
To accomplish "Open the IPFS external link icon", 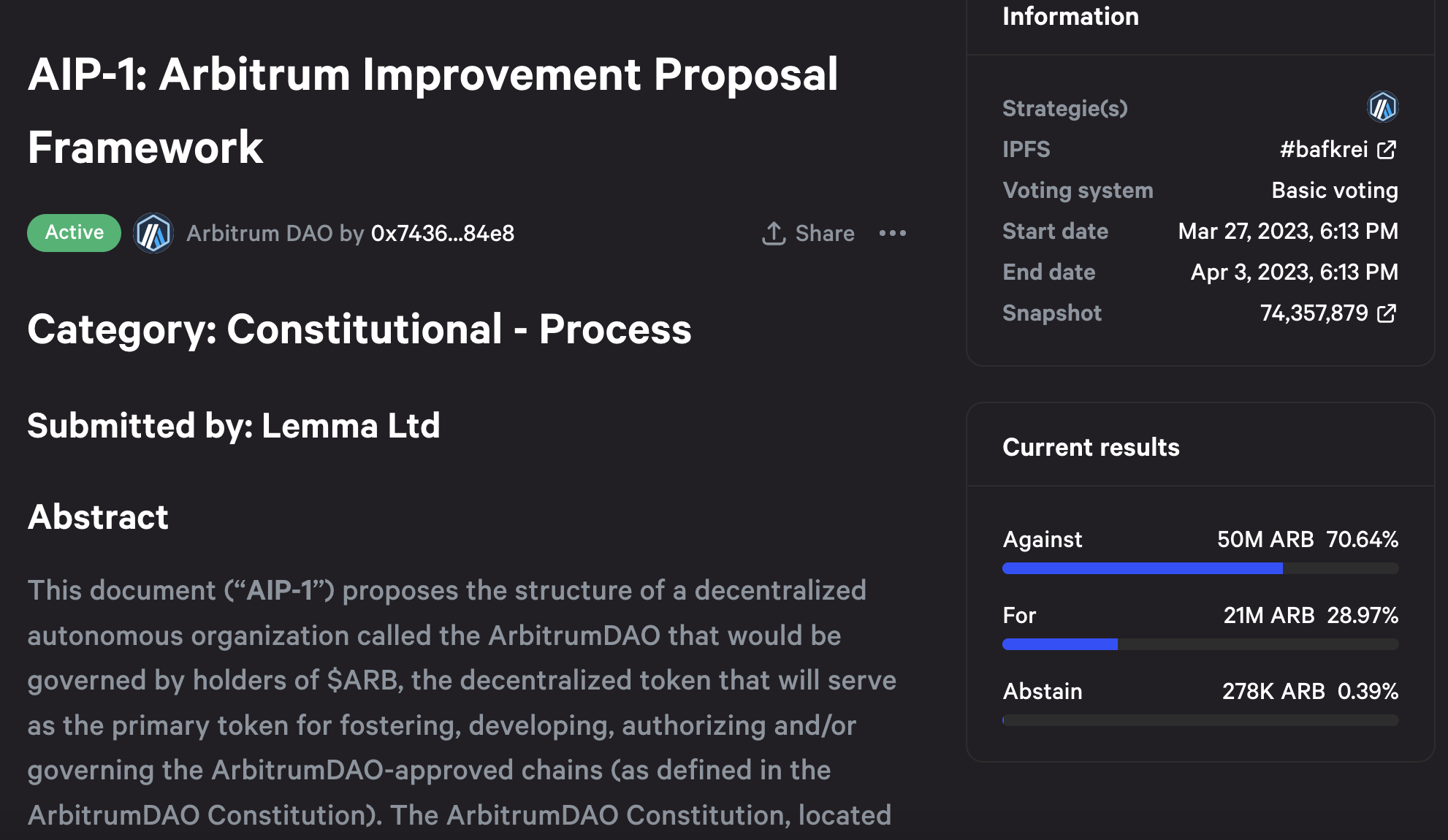I will pyautogui.click(x=1387, y=150).
